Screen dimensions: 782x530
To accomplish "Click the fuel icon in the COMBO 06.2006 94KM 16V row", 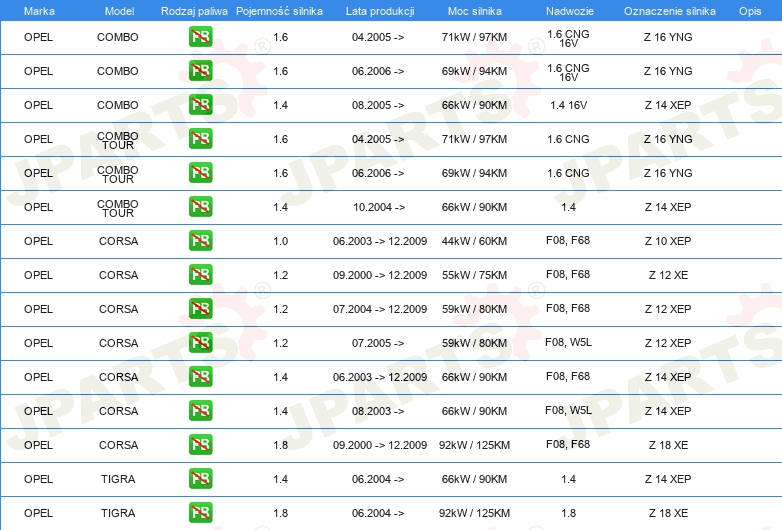I will click(200, 71).
